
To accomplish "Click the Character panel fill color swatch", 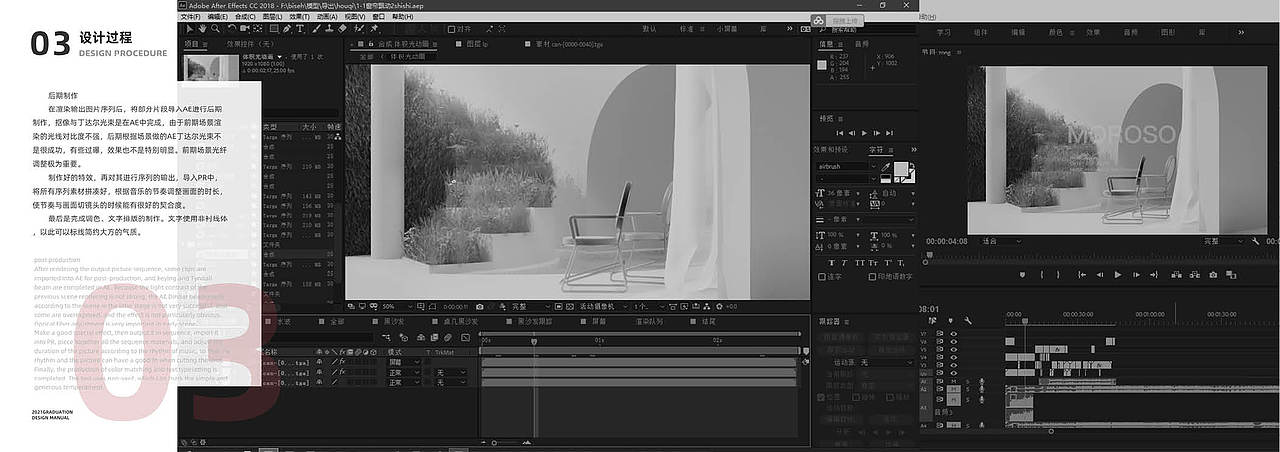I will [899, 168].
